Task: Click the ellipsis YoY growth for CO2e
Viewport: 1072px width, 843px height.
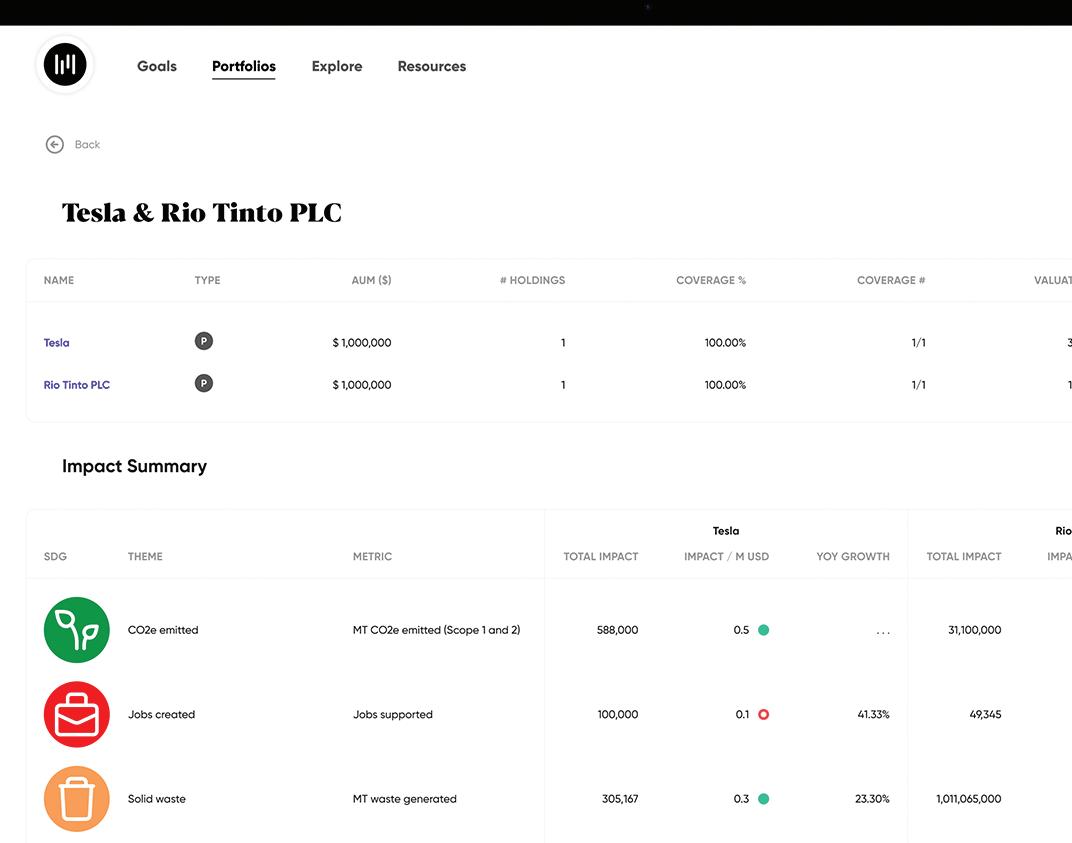Action: point(883,632)
